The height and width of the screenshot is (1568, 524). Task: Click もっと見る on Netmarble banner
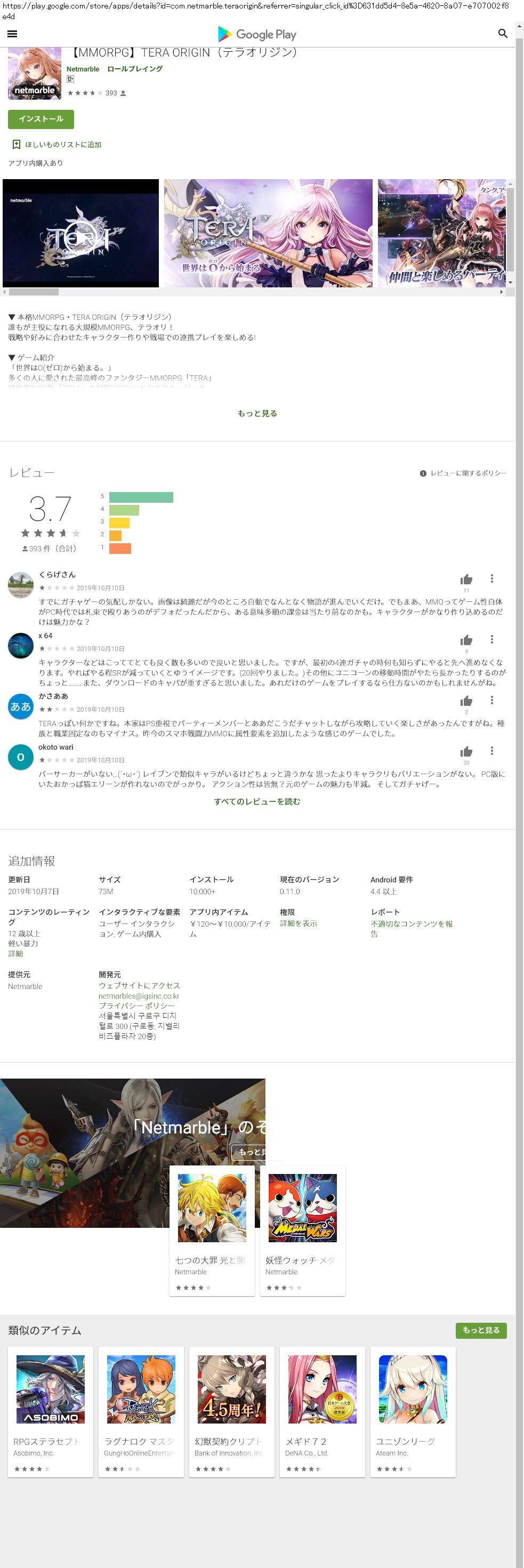[249, 1152]
